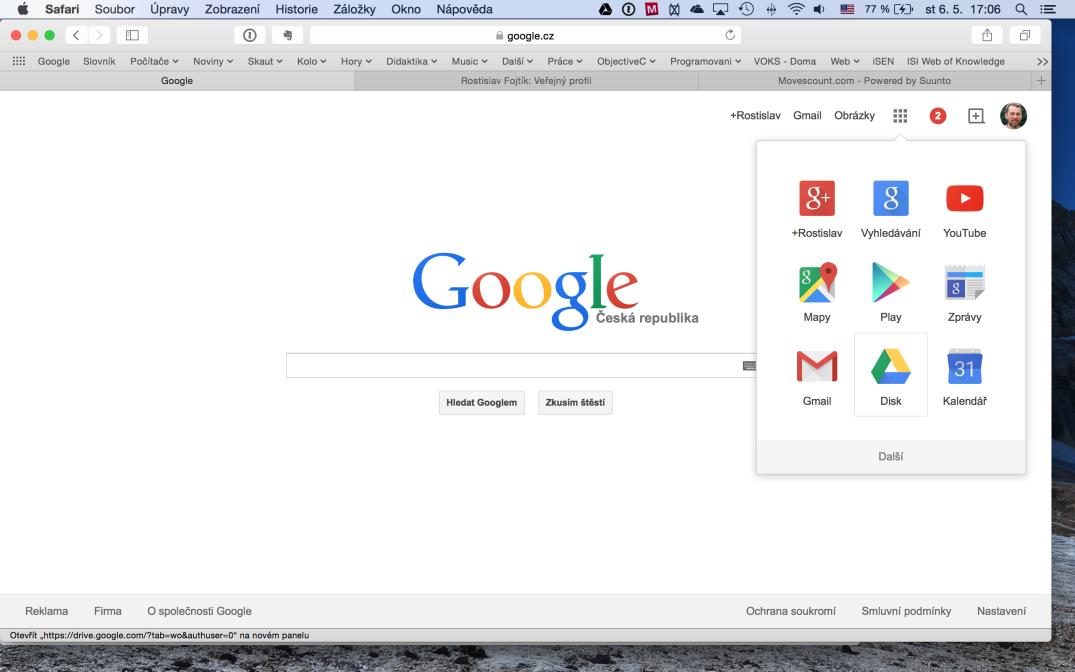The image size is (1075, 672).
Task: Open on-screen keyboard in search box
Action: (x=749, y=366)
